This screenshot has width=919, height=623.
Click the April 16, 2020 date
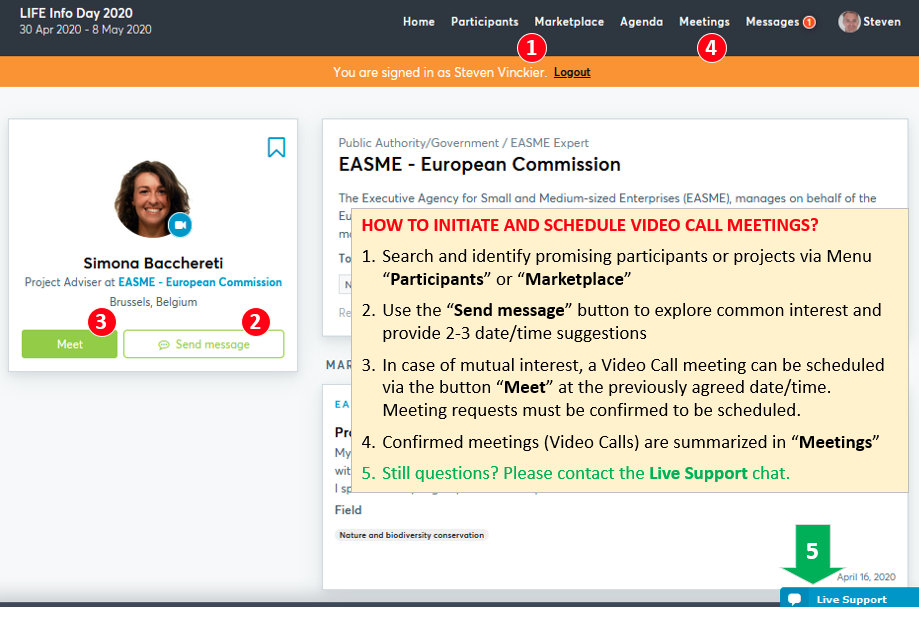pos(866,577)
